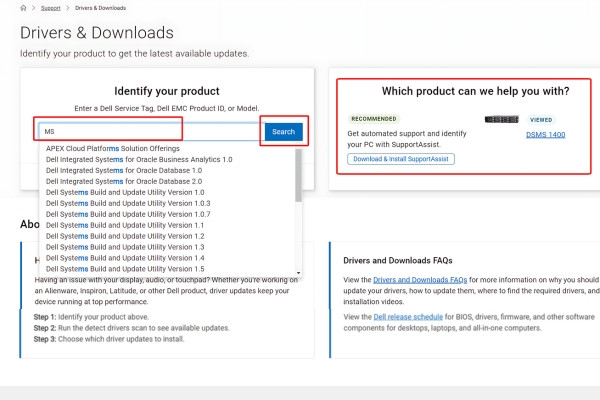Pick Systems Build and Update Utility Version 1.0
Viewport: 600px width, 400px height.
coord(125,193)
